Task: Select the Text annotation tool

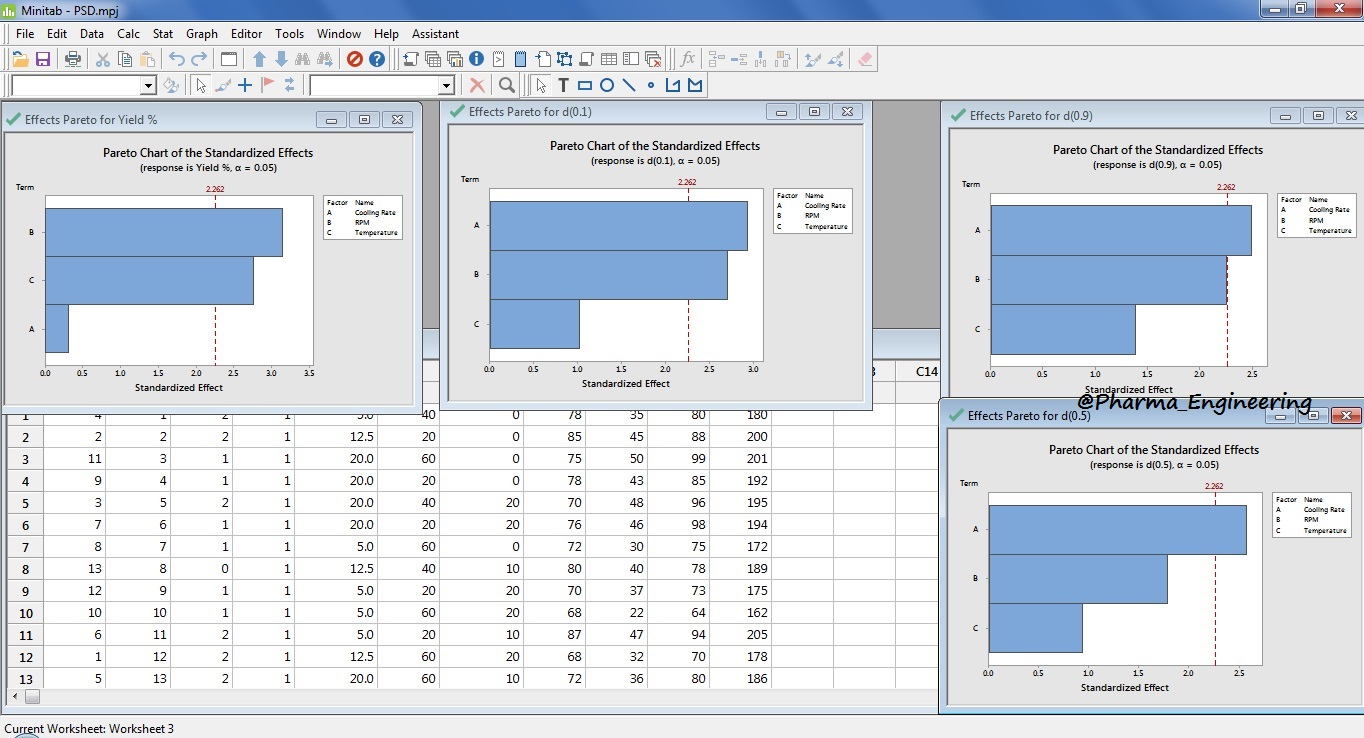Action: coord(562,85)
